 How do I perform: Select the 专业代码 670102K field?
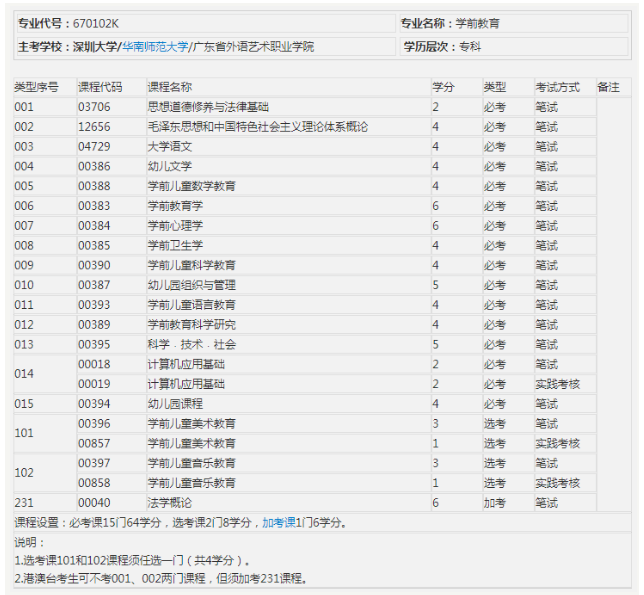click(x=205, y=23)
